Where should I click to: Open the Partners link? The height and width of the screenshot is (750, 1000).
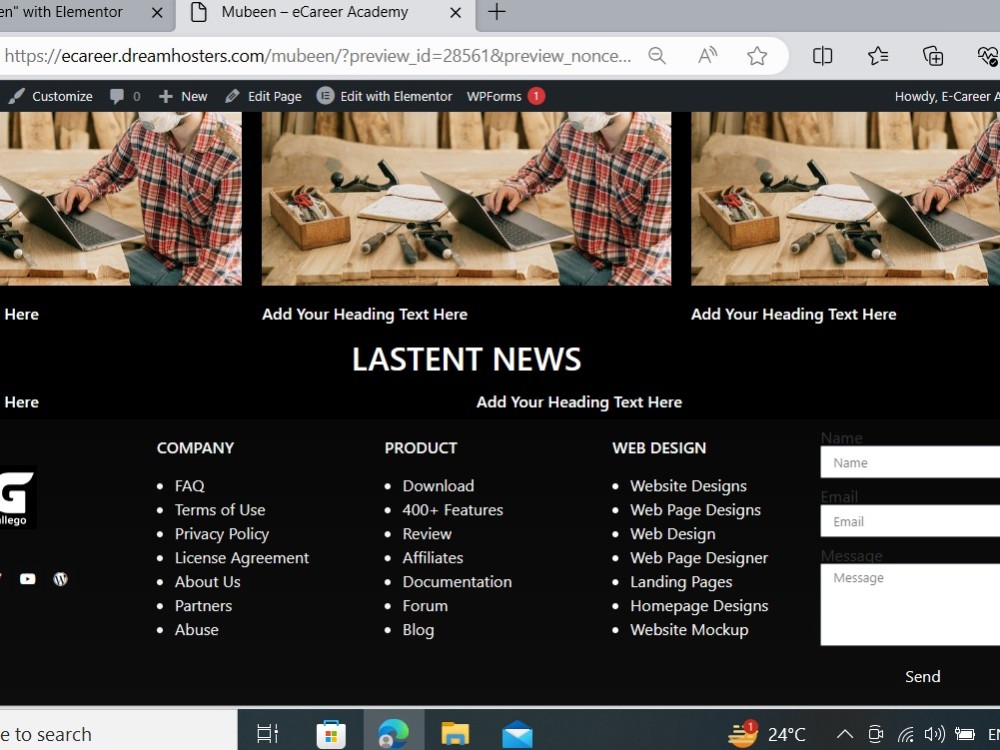pos(203,606)
